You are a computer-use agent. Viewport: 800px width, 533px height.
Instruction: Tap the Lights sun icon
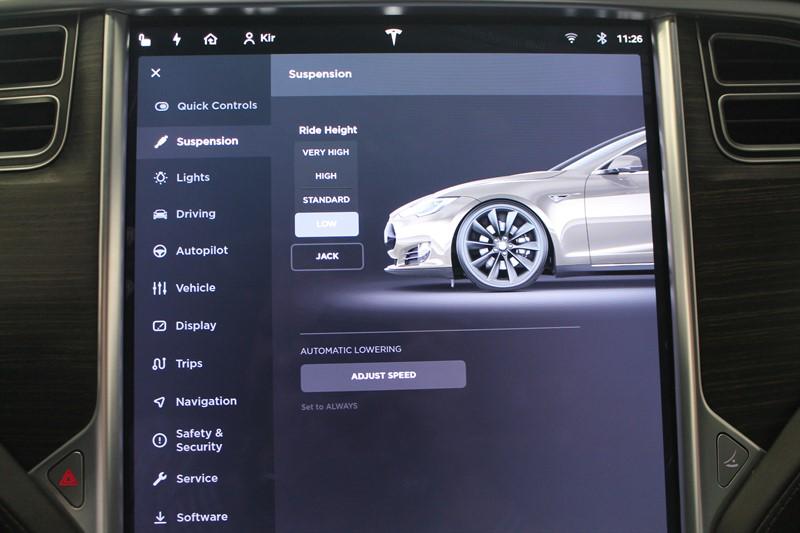160,177
